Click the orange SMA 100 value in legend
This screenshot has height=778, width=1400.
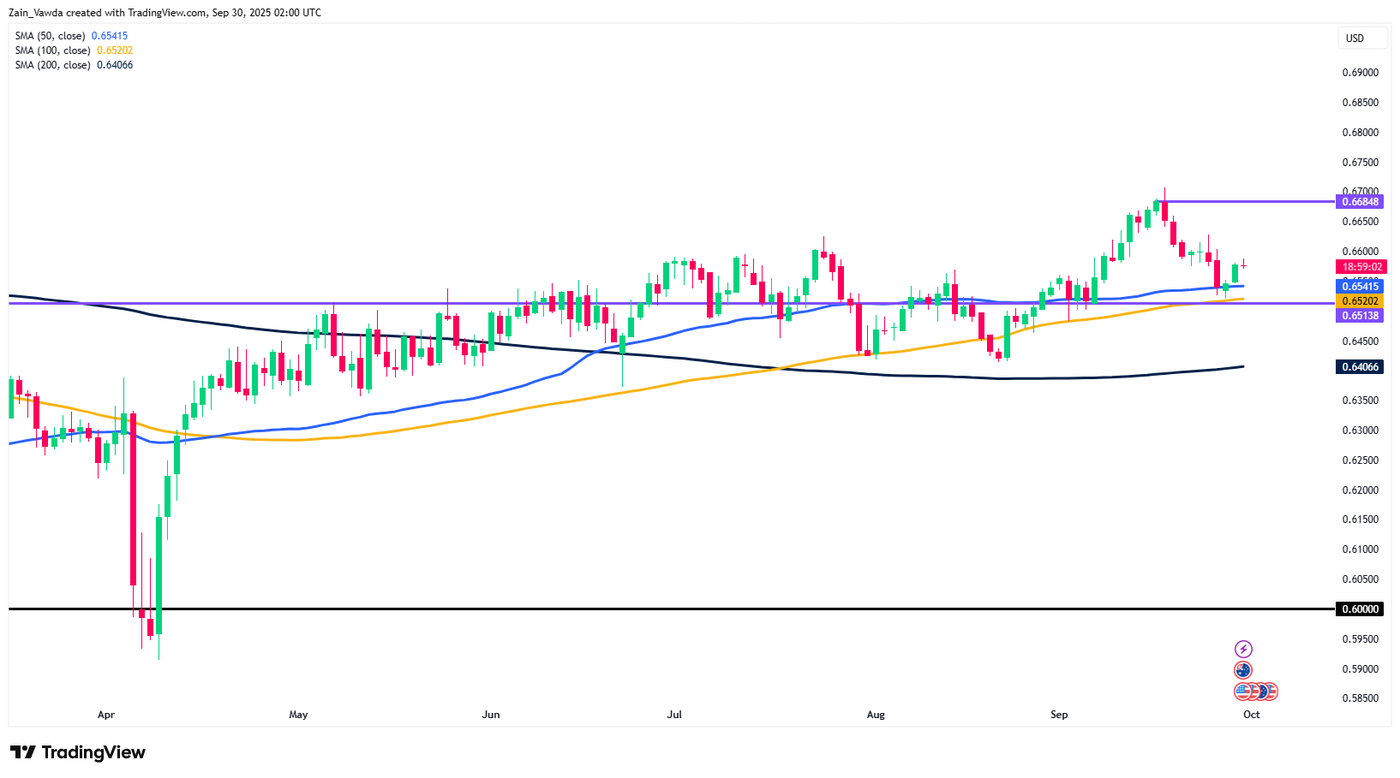(112, 49)
